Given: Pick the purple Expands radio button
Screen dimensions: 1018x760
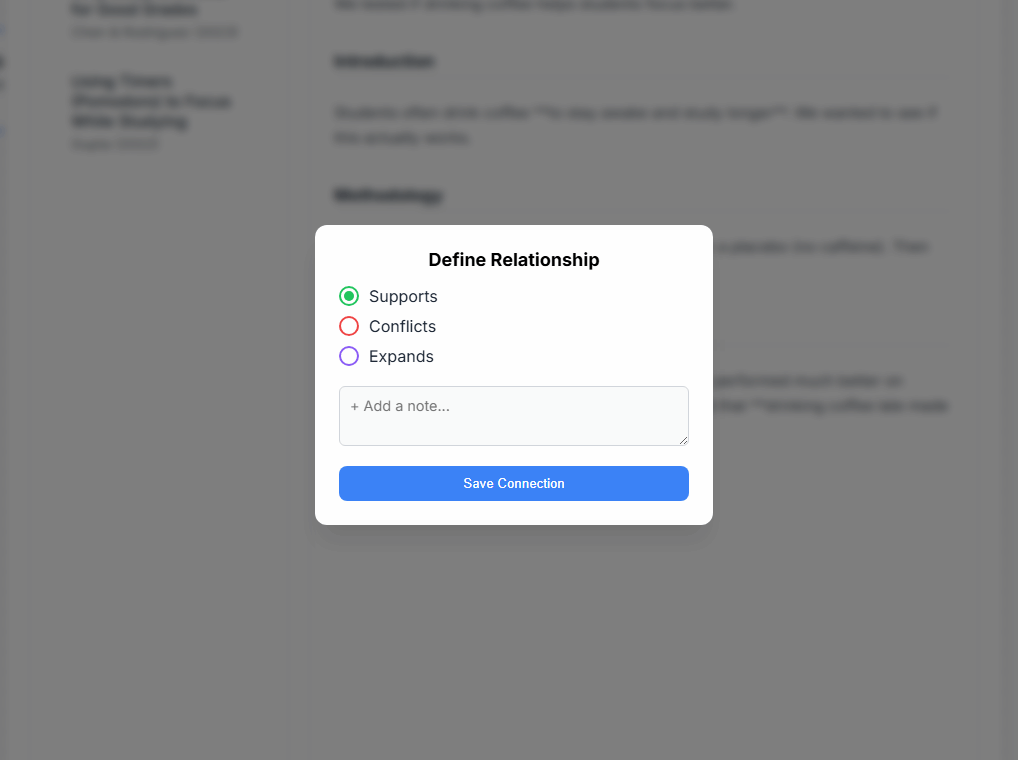Looking at the screenshot, I should [349, 356].
